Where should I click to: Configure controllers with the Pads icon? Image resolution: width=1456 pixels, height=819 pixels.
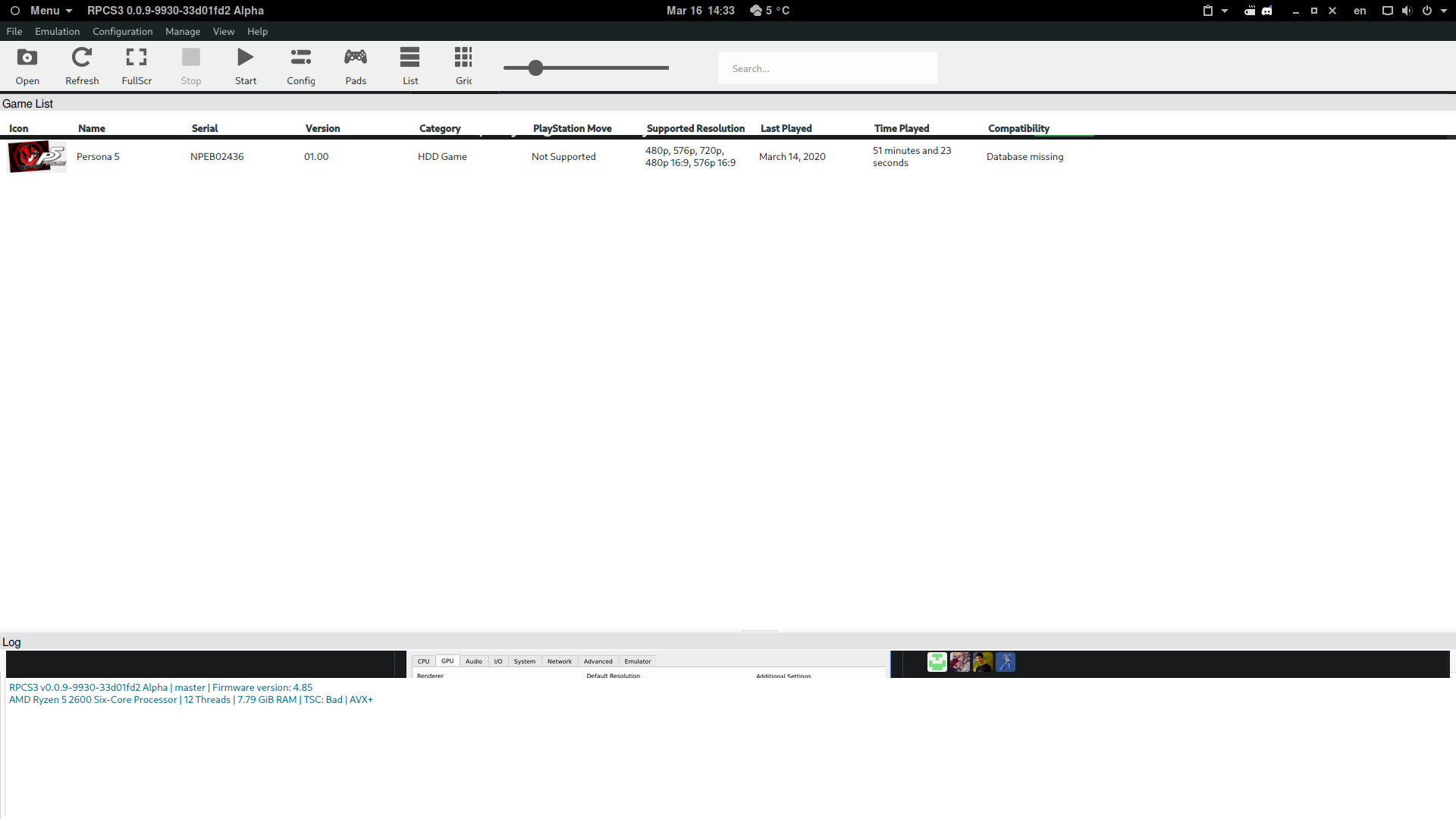click(355, 65)
